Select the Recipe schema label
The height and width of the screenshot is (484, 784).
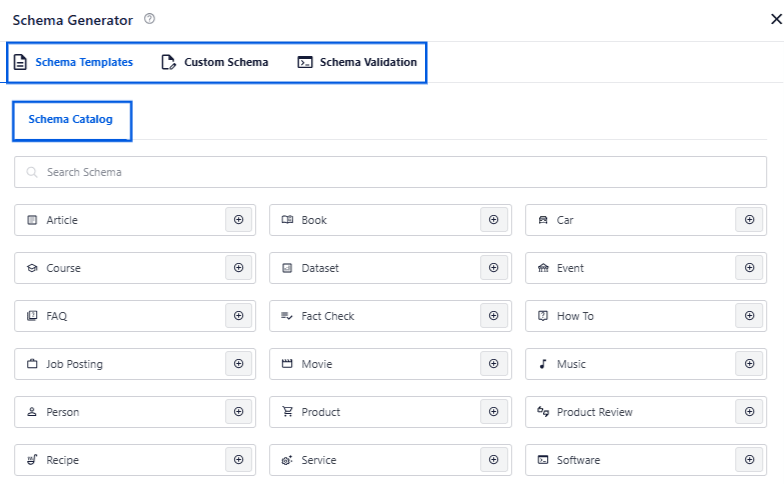point(62,460)
